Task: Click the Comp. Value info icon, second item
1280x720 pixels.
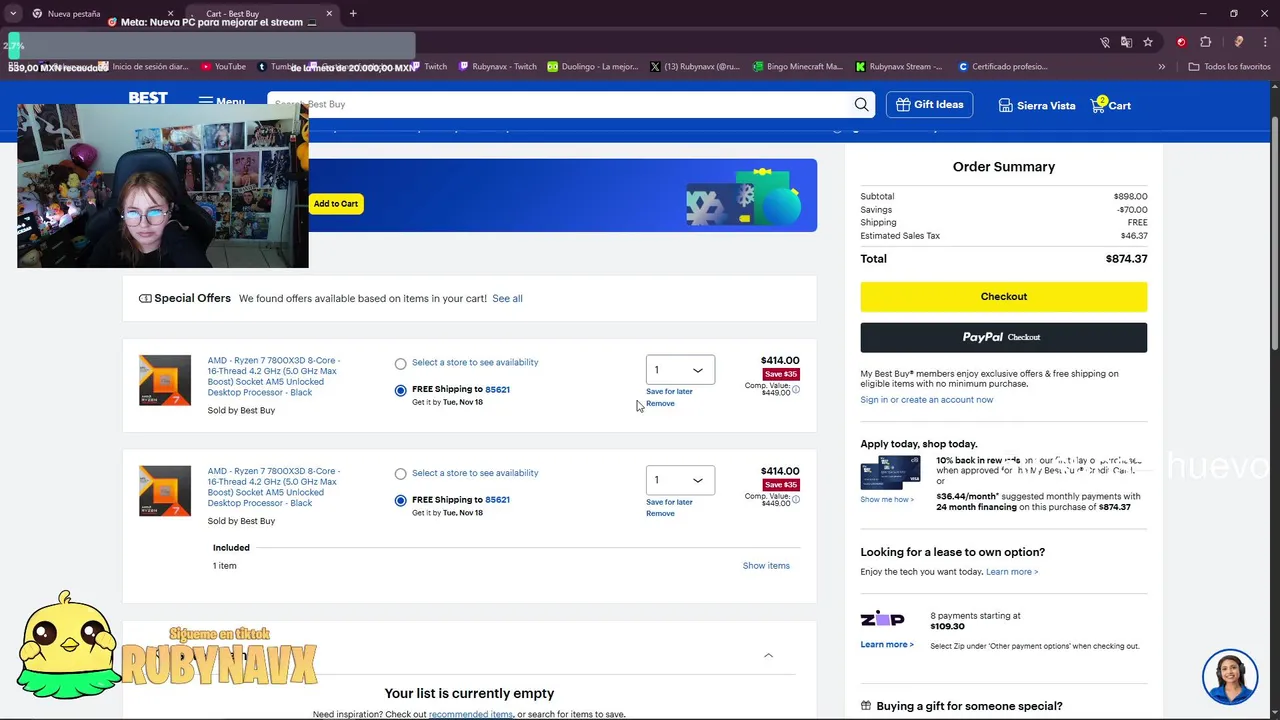Action: click(796, 500)
